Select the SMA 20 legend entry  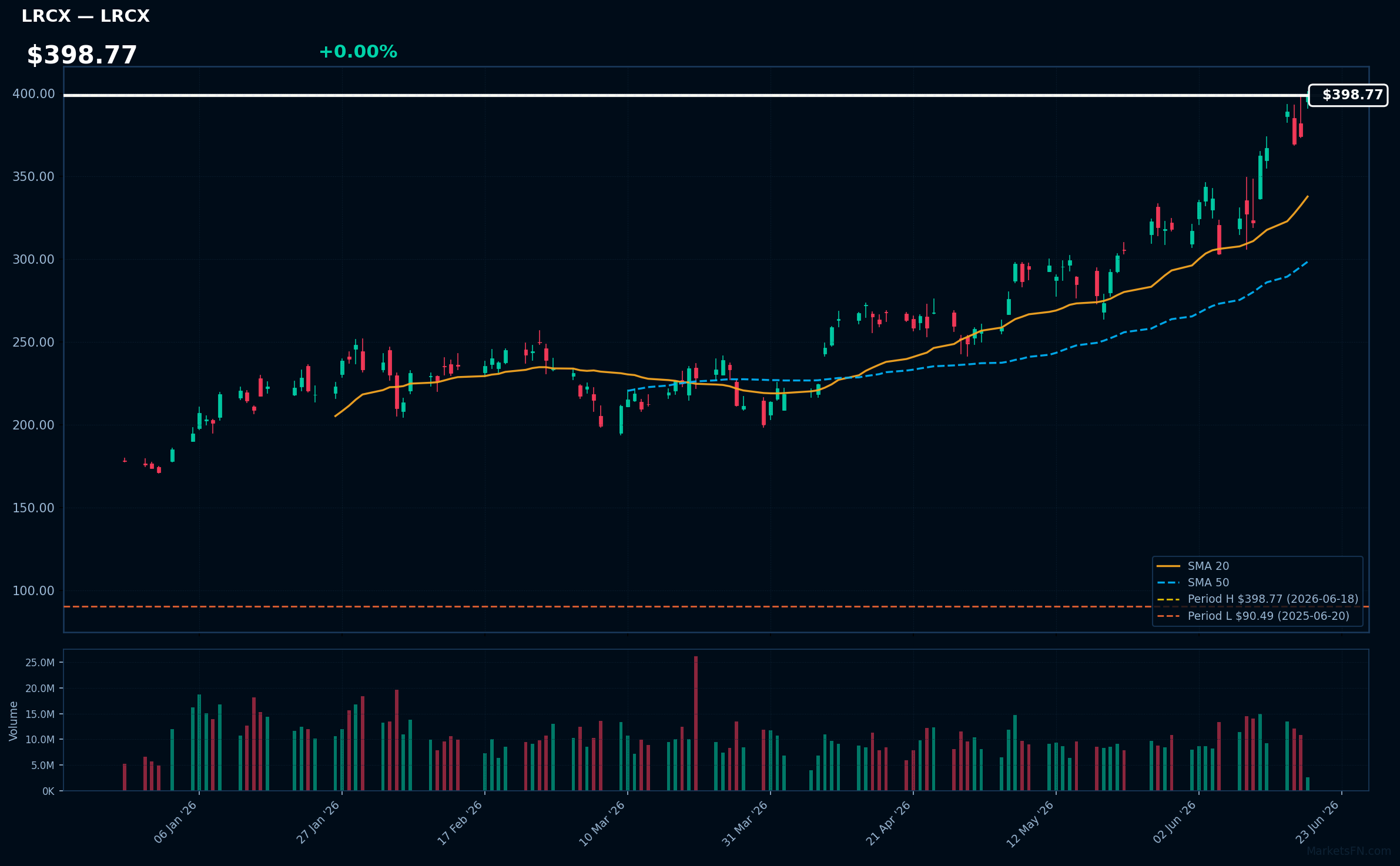[x=1193, y=566]
